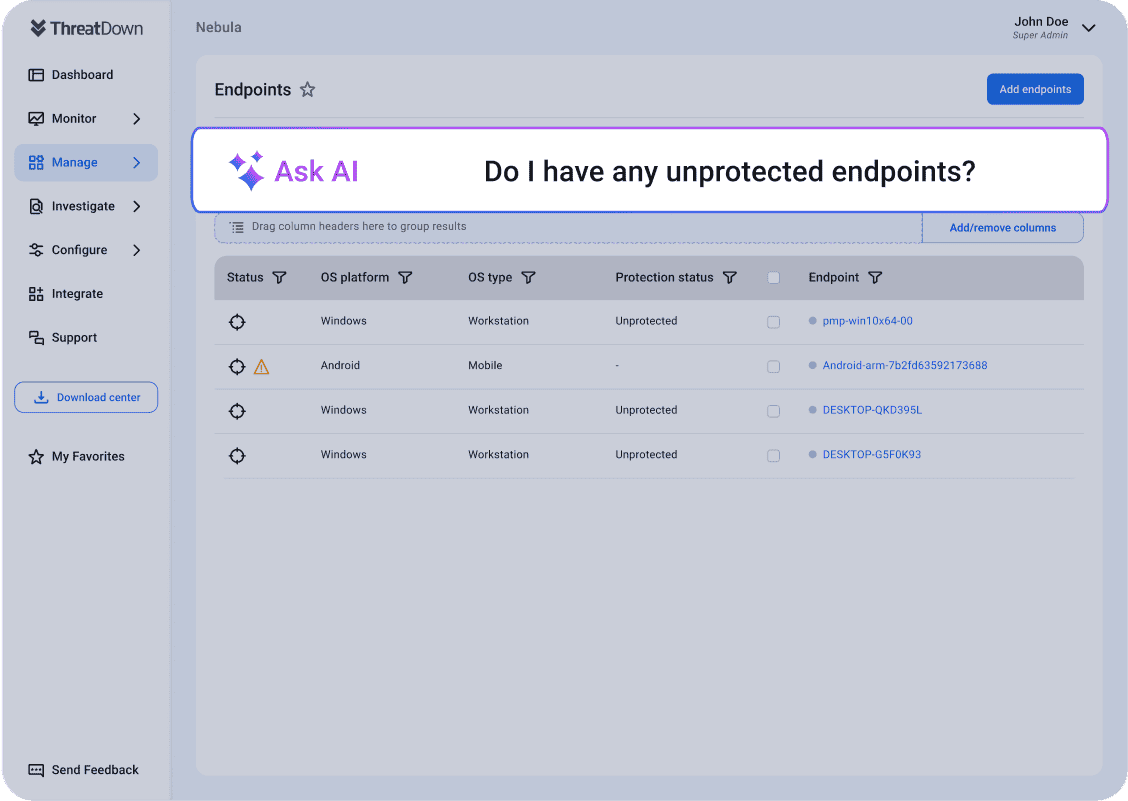Image resolution: width=1128 pixels, height=801 pixels.
Task: Click the Add/remove columns button
Action: [x=1003, y=227]
